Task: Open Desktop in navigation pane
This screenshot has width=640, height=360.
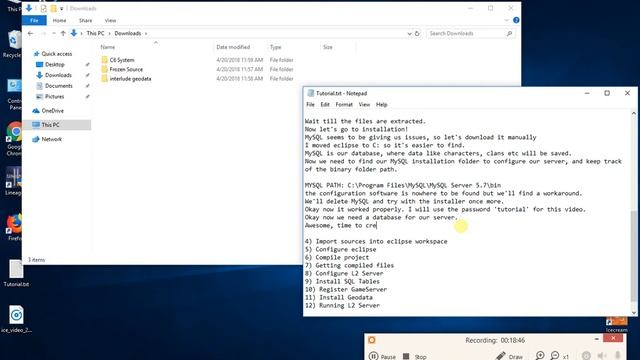Action: click(54, 64)
